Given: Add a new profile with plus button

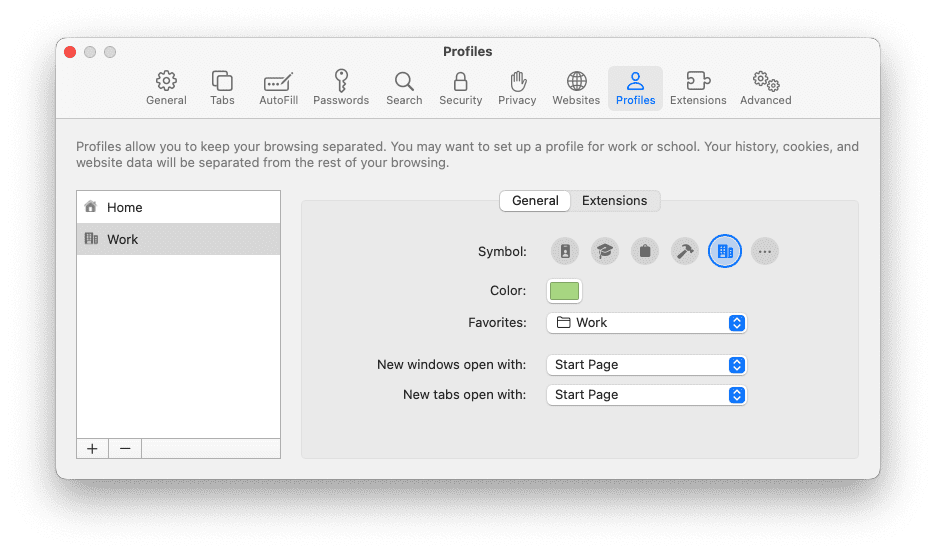Looking at the screenshot, I should point(93,448).
